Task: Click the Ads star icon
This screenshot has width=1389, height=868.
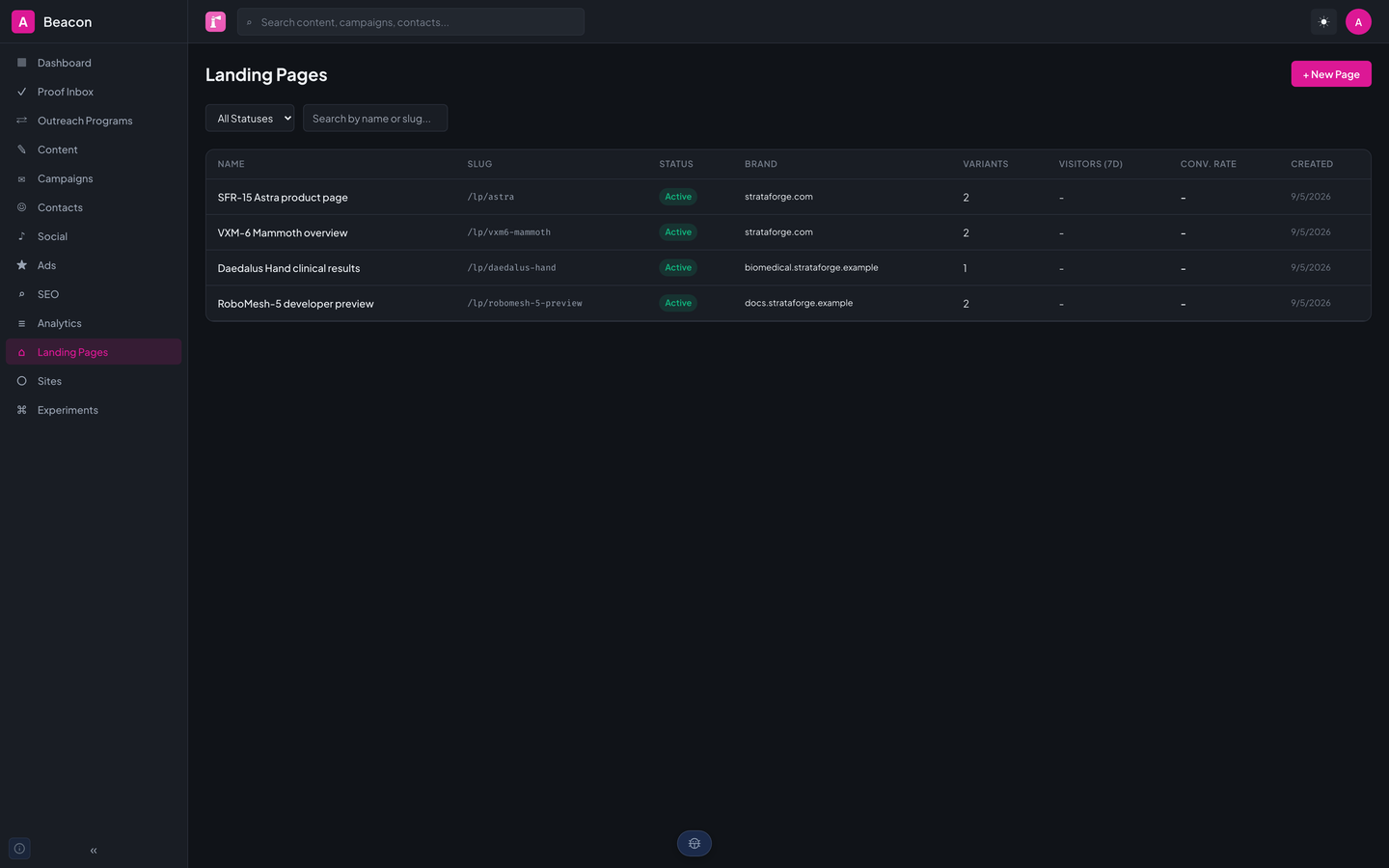Action: click(21, 265)
